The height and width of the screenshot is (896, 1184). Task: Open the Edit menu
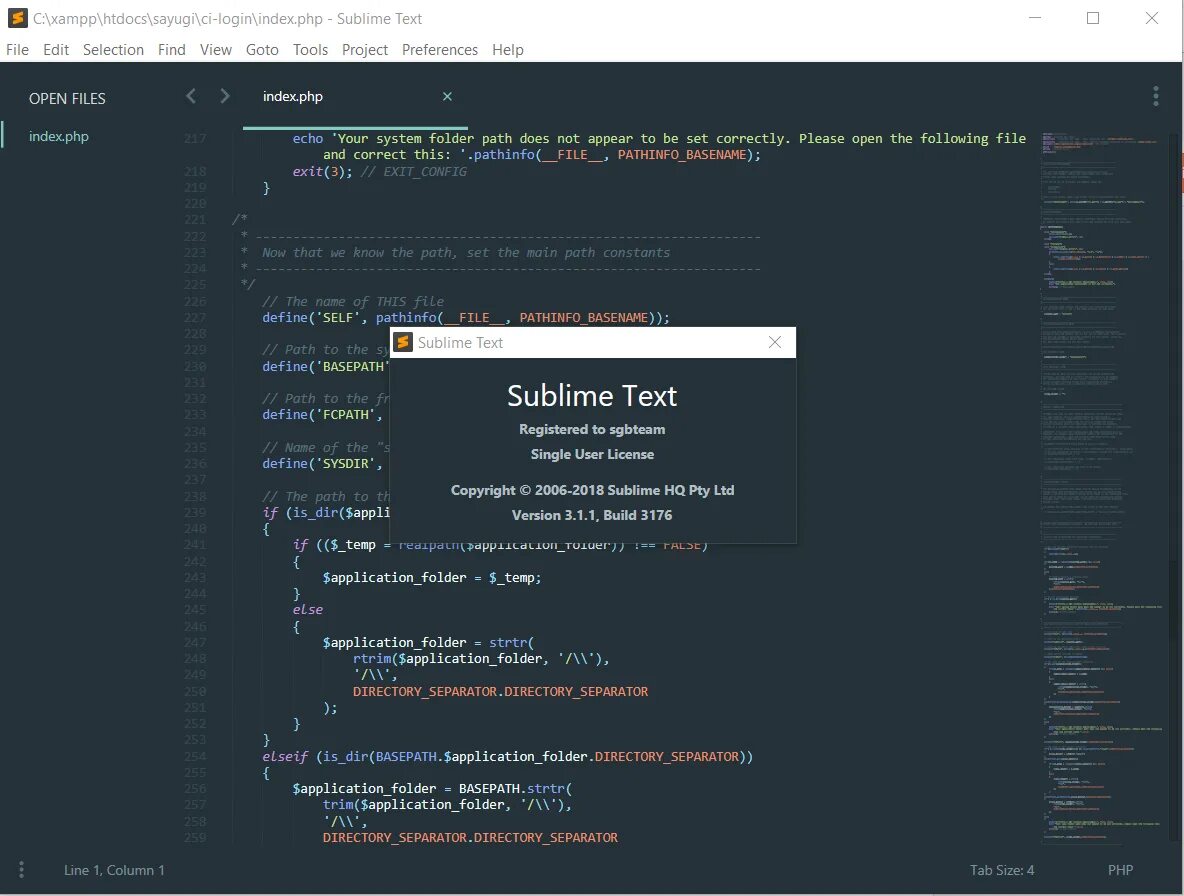coord(56,50)
